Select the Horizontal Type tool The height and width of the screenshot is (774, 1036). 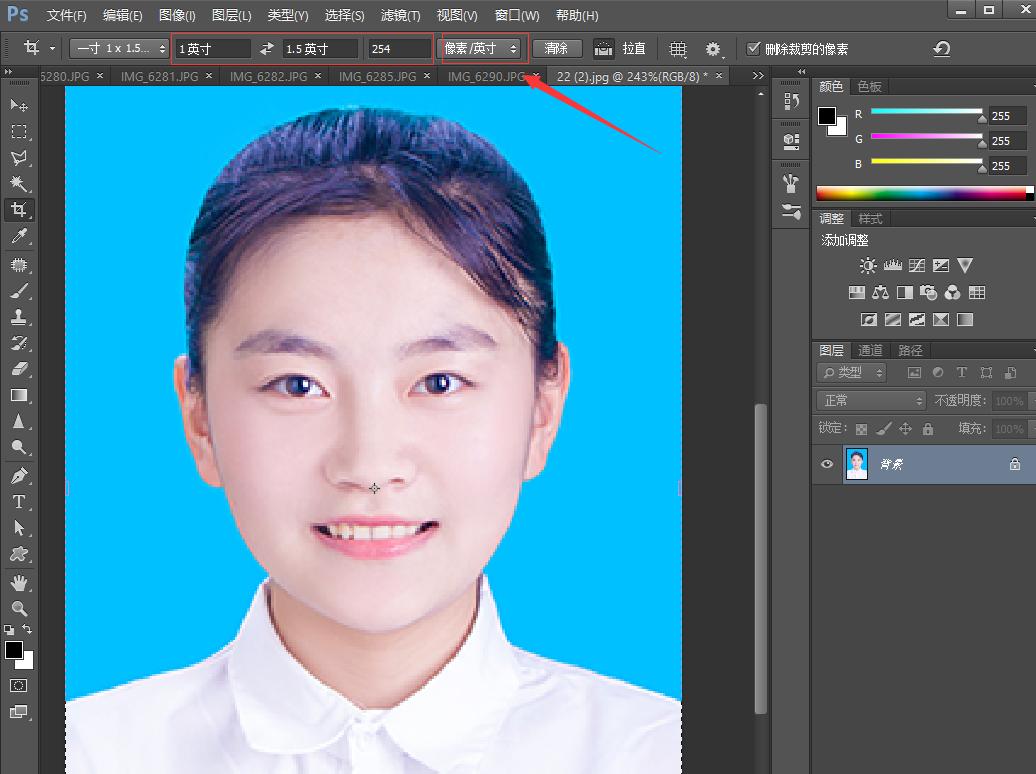tap(20, 502)
